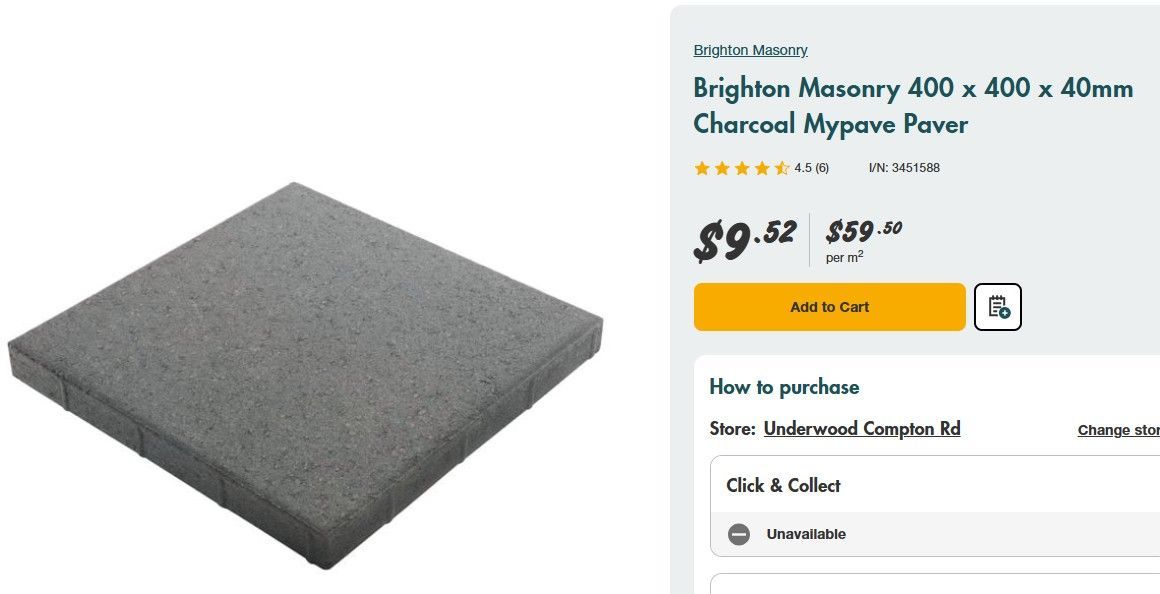Click the first rating star
Viewport: 1160px width, 594px height.
(x=702, y=168)
